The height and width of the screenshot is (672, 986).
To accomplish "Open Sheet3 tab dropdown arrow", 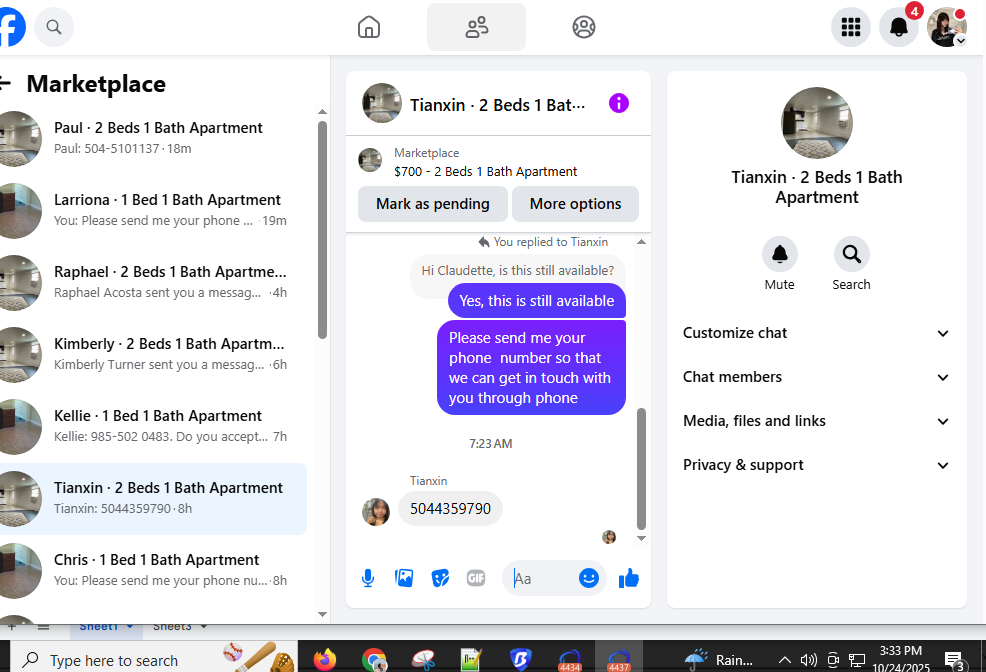I will [x=204, y=627].
